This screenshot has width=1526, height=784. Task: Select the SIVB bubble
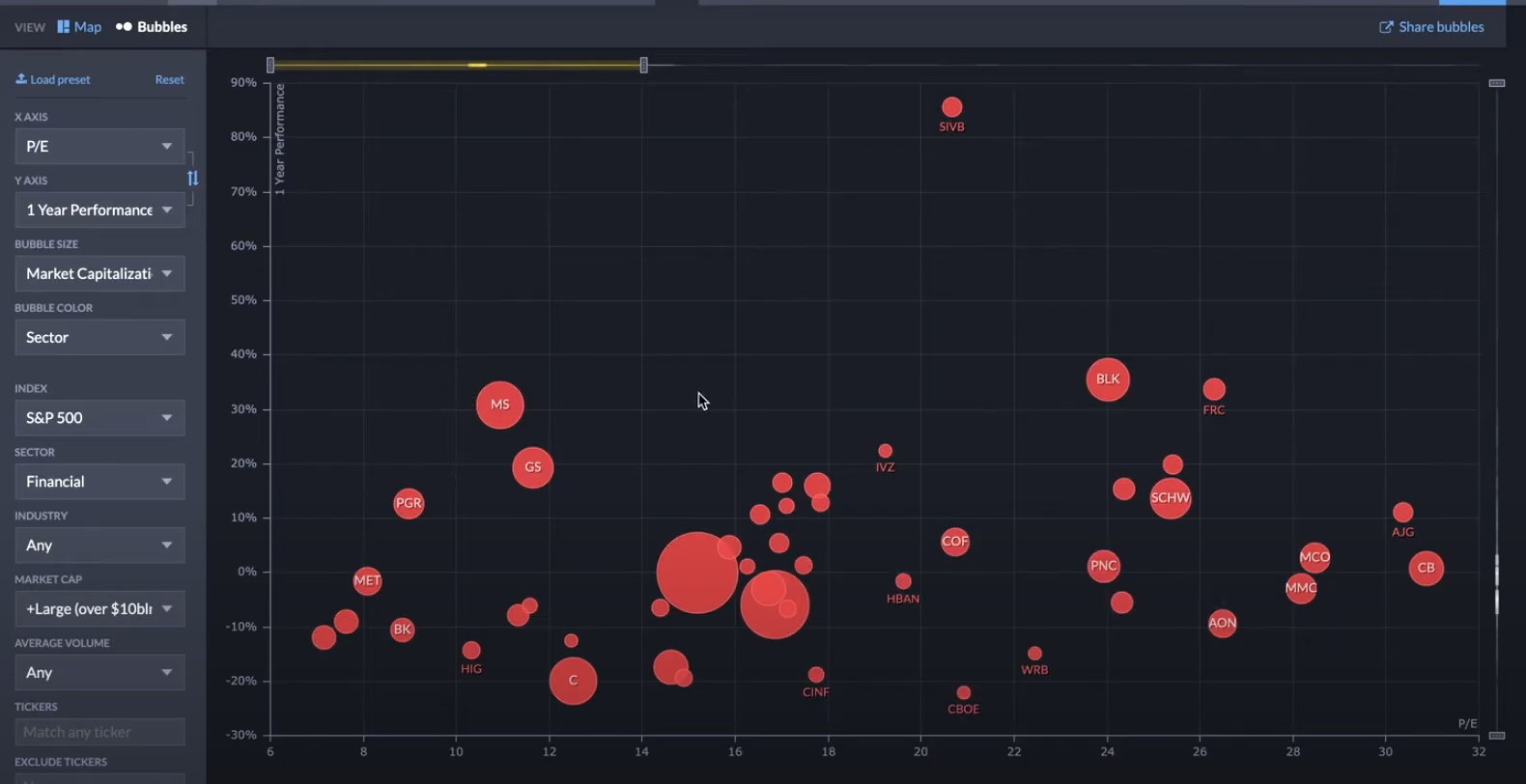coord(952,107)
